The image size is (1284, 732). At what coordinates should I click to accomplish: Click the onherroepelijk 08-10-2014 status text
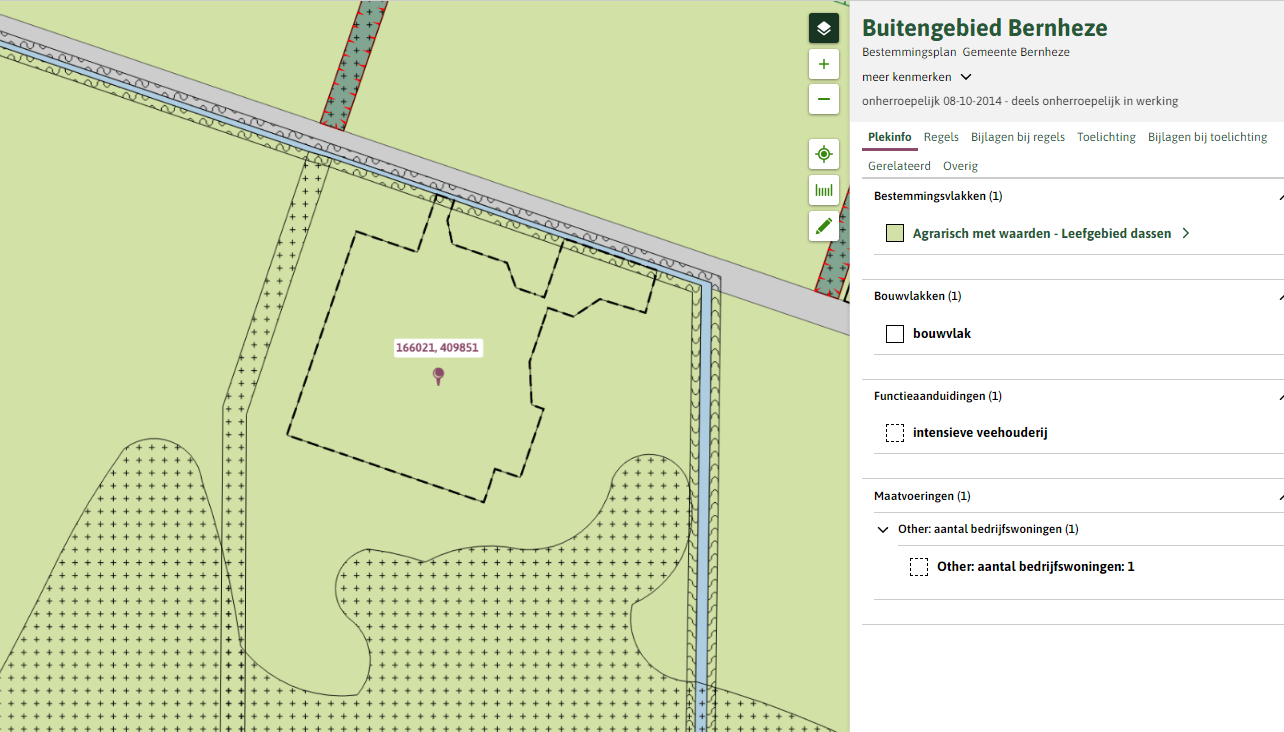pyautogui.click(x=1020, y=101)
